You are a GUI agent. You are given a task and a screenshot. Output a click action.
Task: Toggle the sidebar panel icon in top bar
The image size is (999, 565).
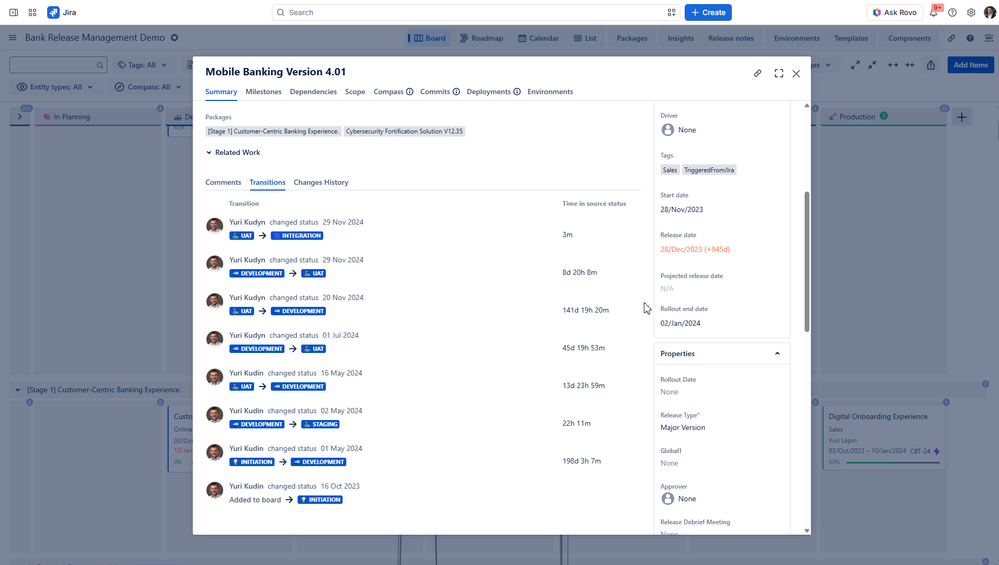(x=13, y=12)
